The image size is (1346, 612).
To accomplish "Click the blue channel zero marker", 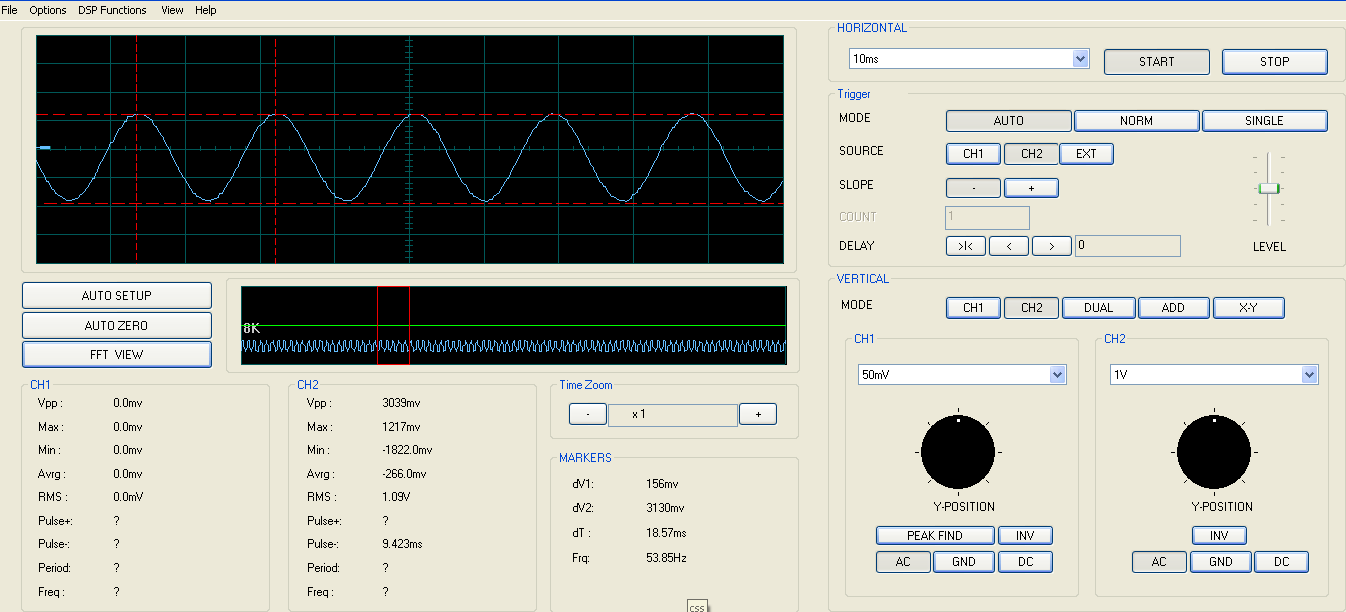I will click(44, 148).
